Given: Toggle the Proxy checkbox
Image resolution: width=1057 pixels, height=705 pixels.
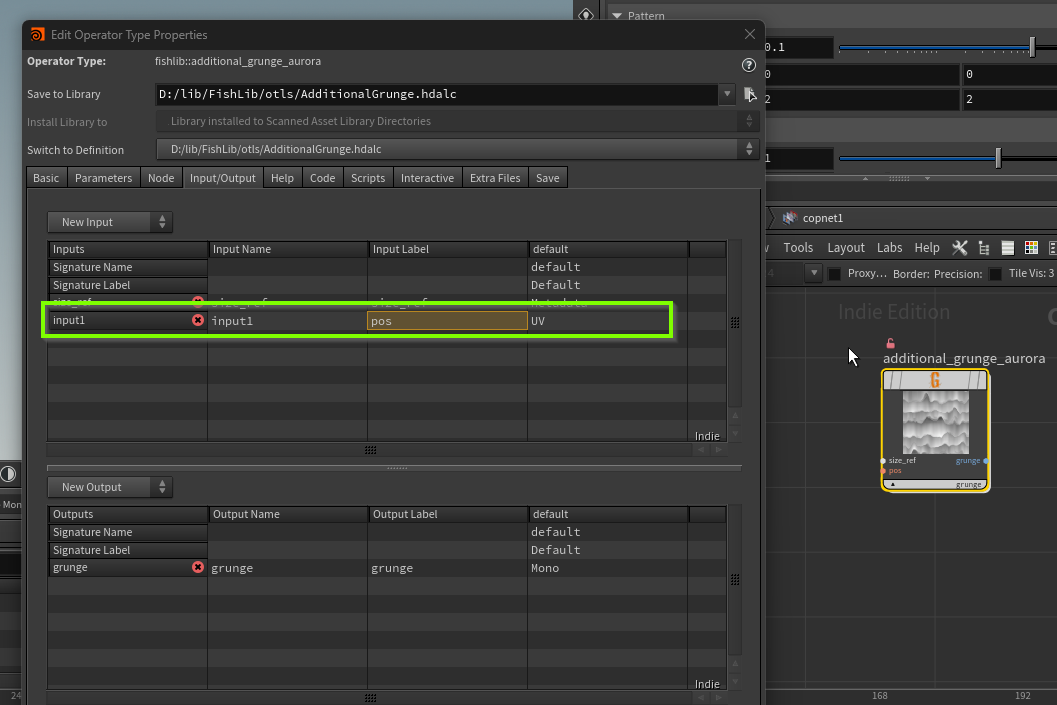Looking at the screenshot, I should [834, 274].
